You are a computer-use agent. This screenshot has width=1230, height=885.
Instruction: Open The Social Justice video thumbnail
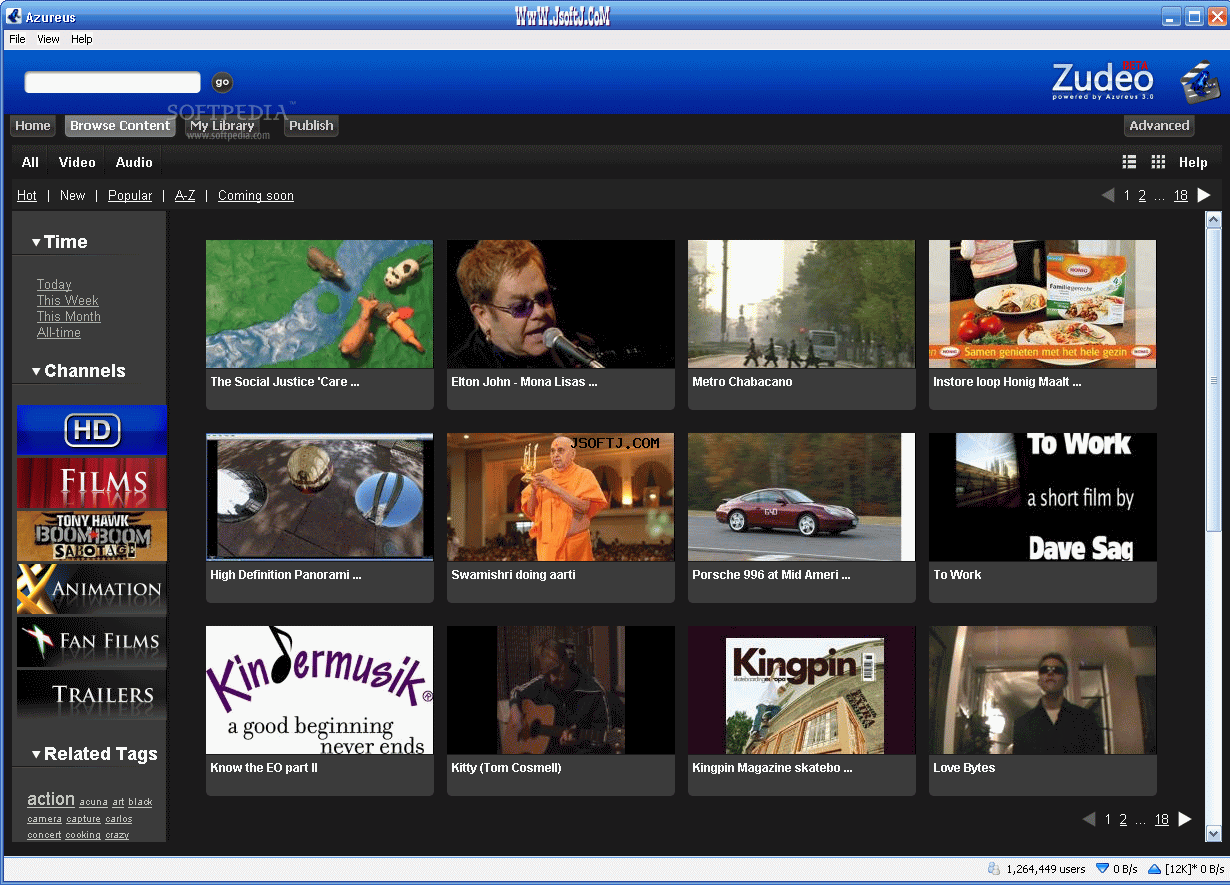coord(320,304)
